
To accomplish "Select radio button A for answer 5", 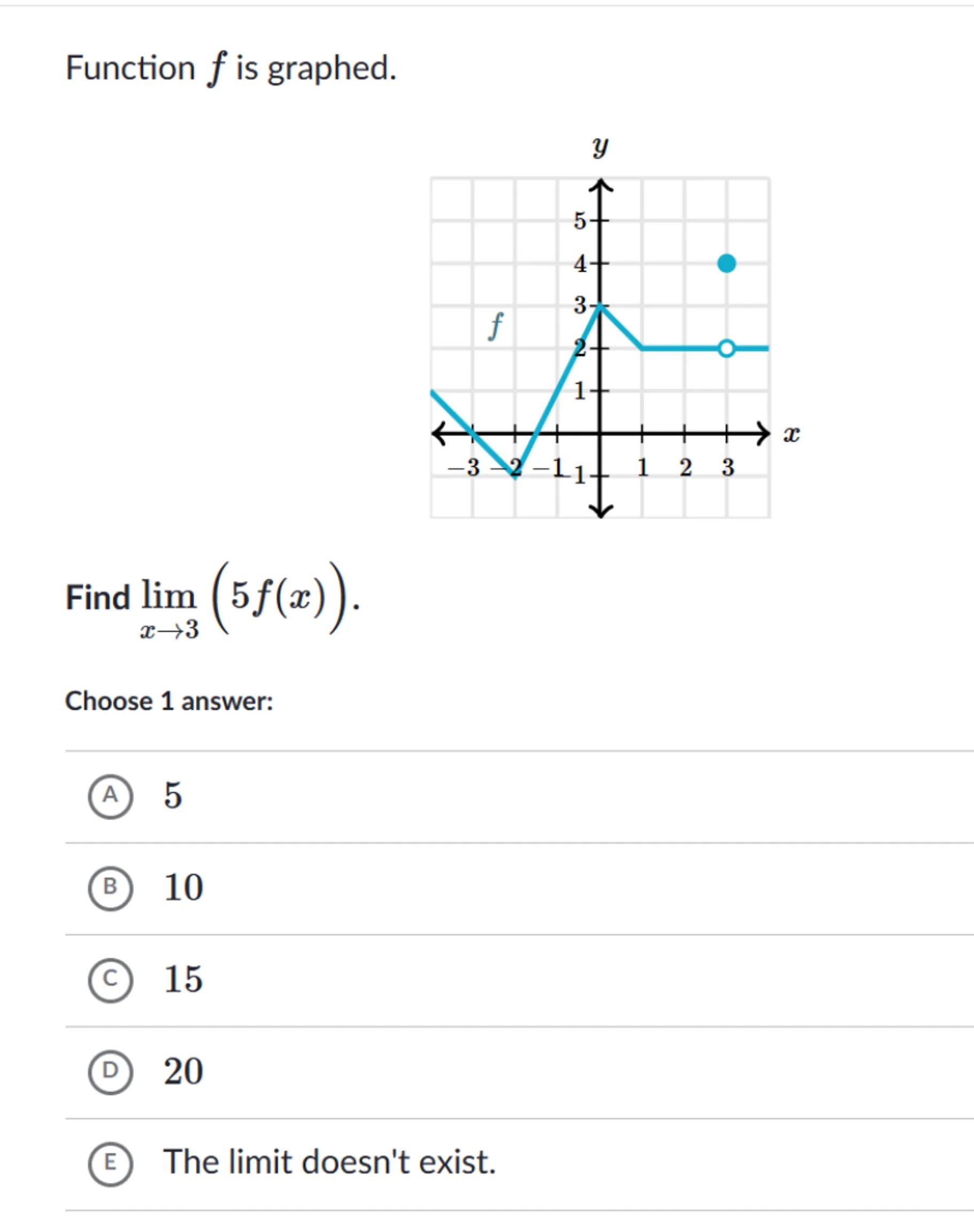I will [110, 796].
